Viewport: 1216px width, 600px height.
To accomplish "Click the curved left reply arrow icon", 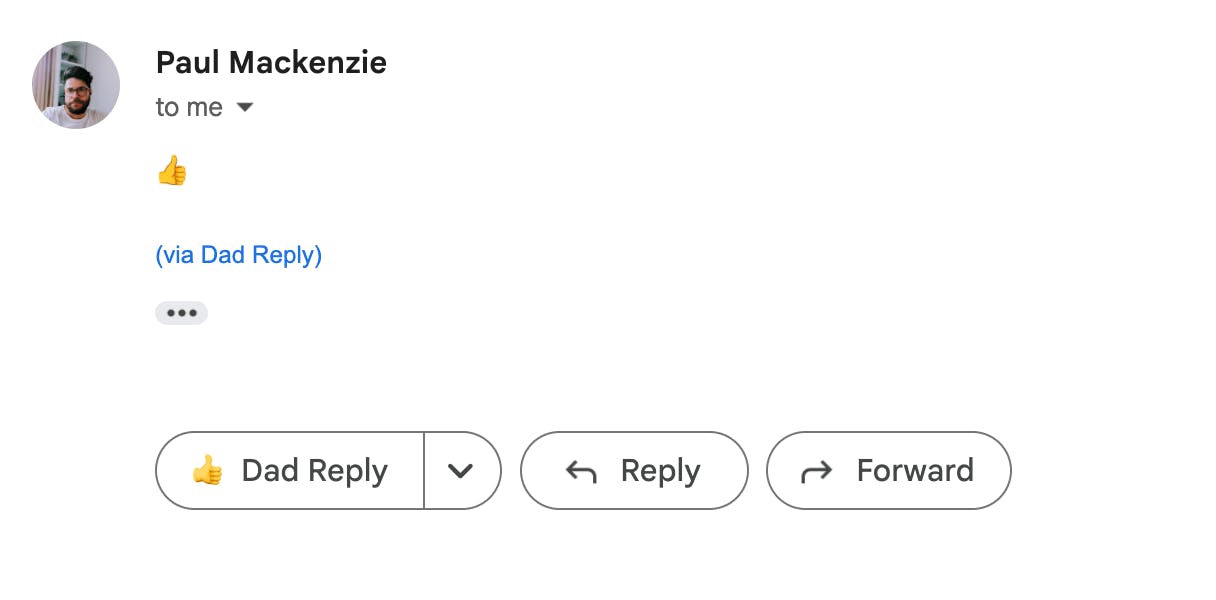I will pyautogui.click(x=581, y=471).
